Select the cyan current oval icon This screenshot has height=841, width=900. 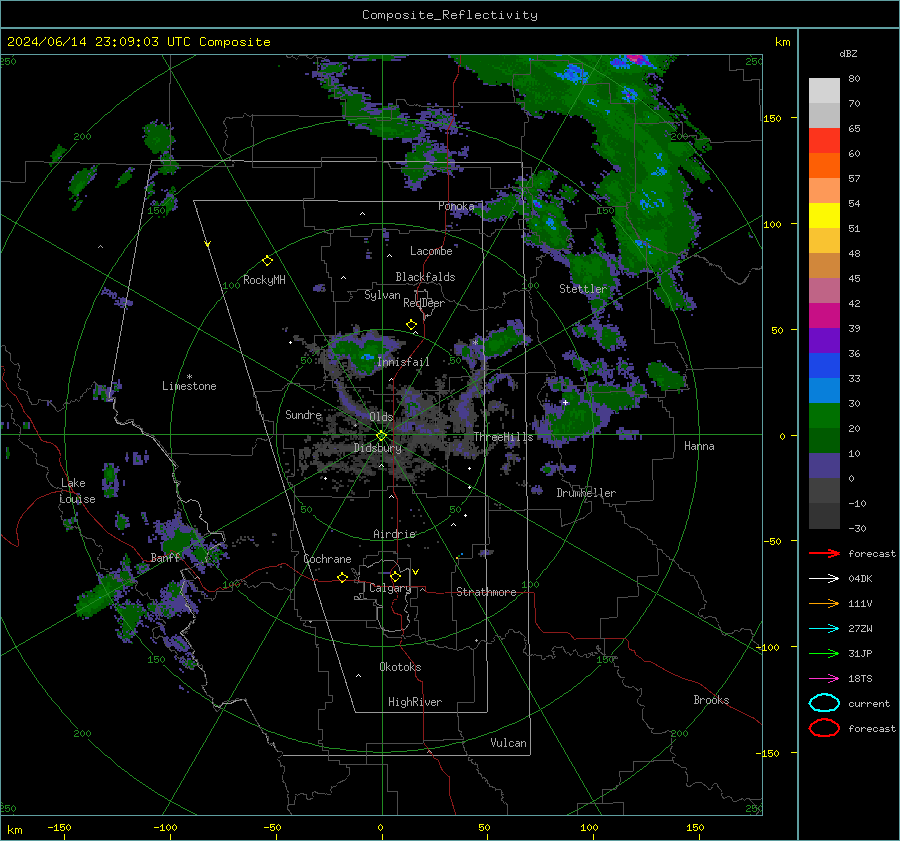[824, 703]
